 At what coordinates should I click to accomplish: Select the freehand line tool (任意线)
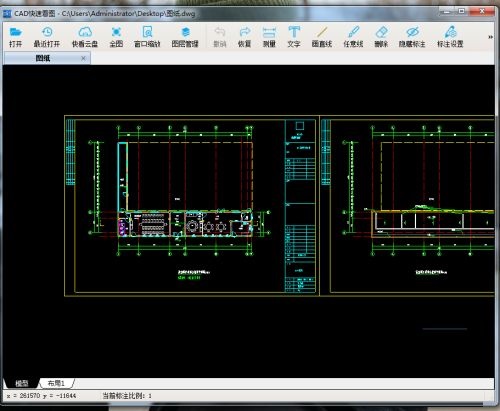point(353,37)
